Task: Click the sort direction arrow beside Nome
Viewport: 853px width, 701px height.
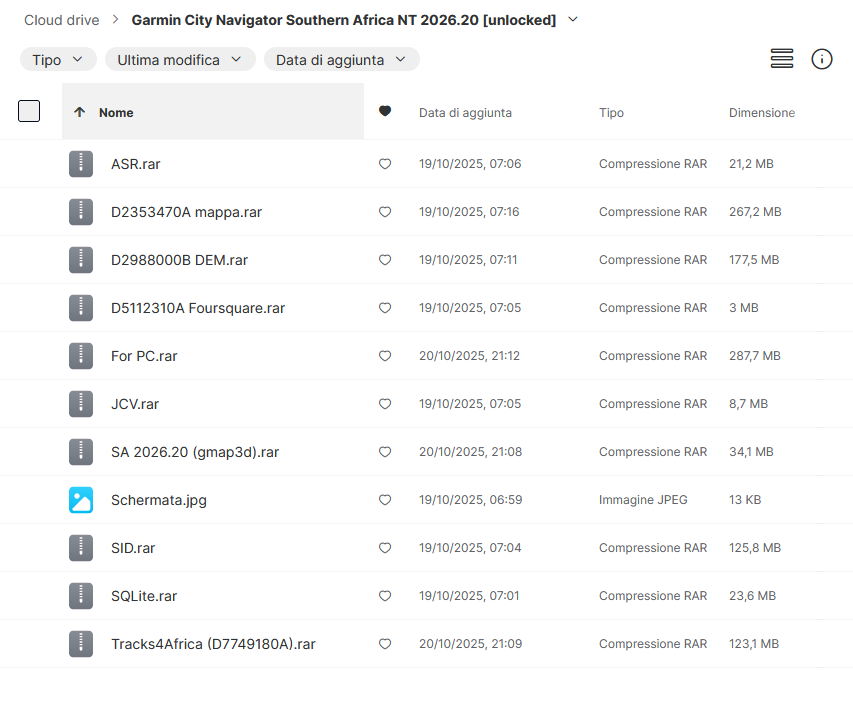Action: tap(79, 112)
